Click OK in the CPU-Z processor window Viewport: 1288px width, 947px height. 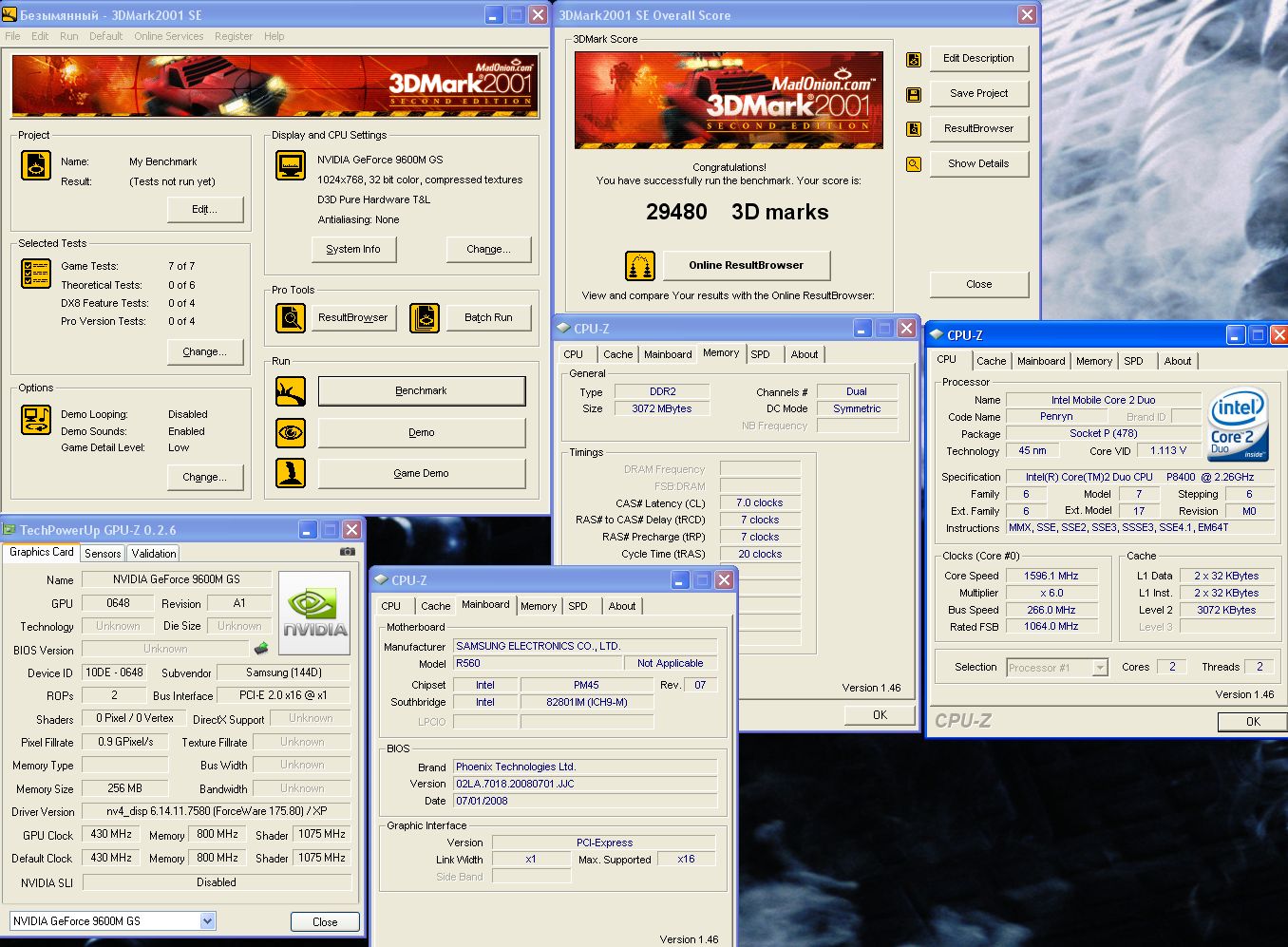(1253, 722)
